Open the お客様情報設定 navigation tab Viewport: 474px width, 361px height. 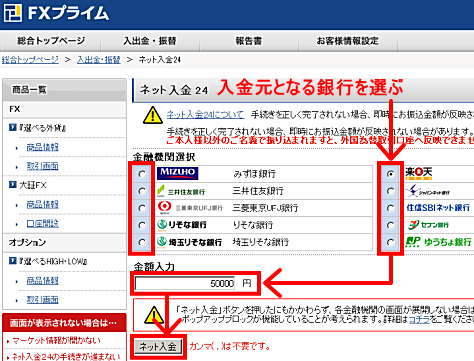tap(348, 41)
